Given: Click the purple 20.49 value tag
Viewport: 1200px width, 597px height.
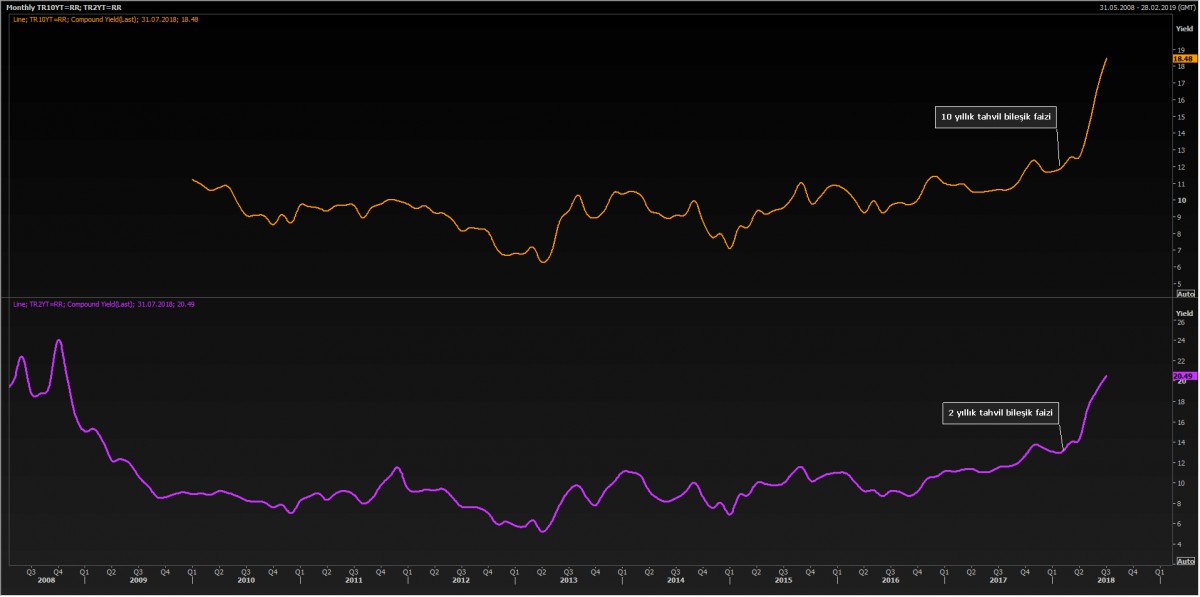Looking at the screenshot, I should pyautogui.click(x=1183, y=376).
